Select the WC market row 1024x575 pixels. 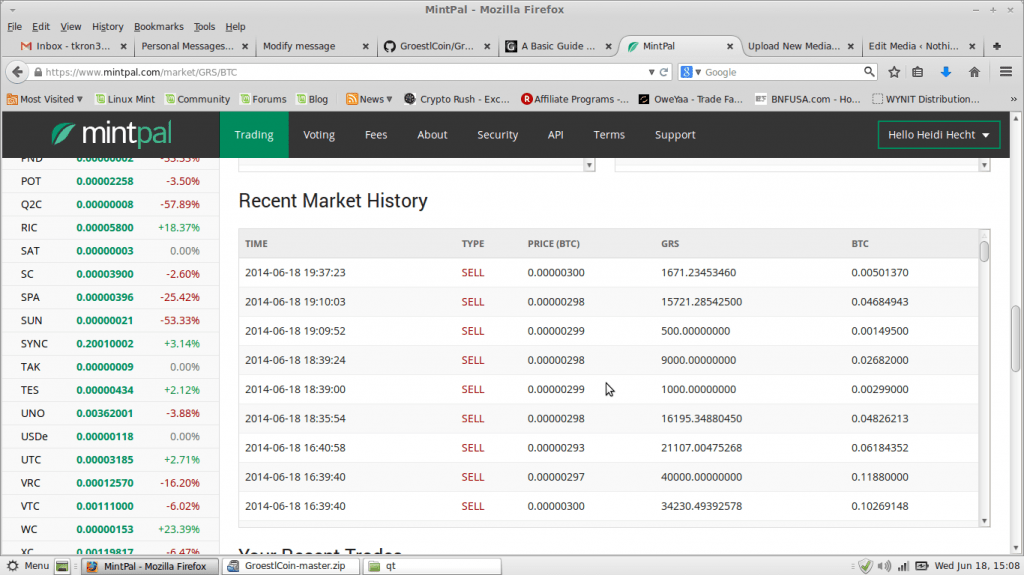[110, 529]
